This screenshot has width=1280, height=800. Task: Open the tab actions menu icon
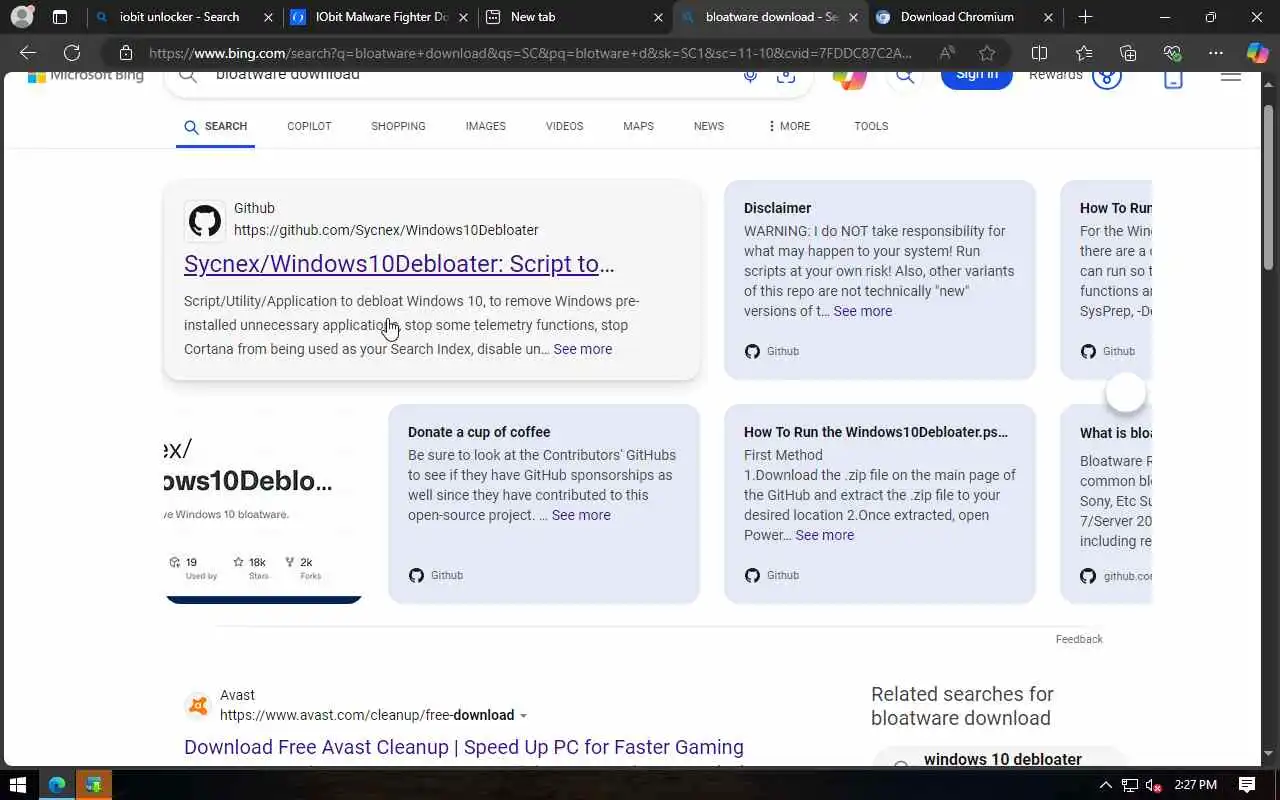(60, 17)
